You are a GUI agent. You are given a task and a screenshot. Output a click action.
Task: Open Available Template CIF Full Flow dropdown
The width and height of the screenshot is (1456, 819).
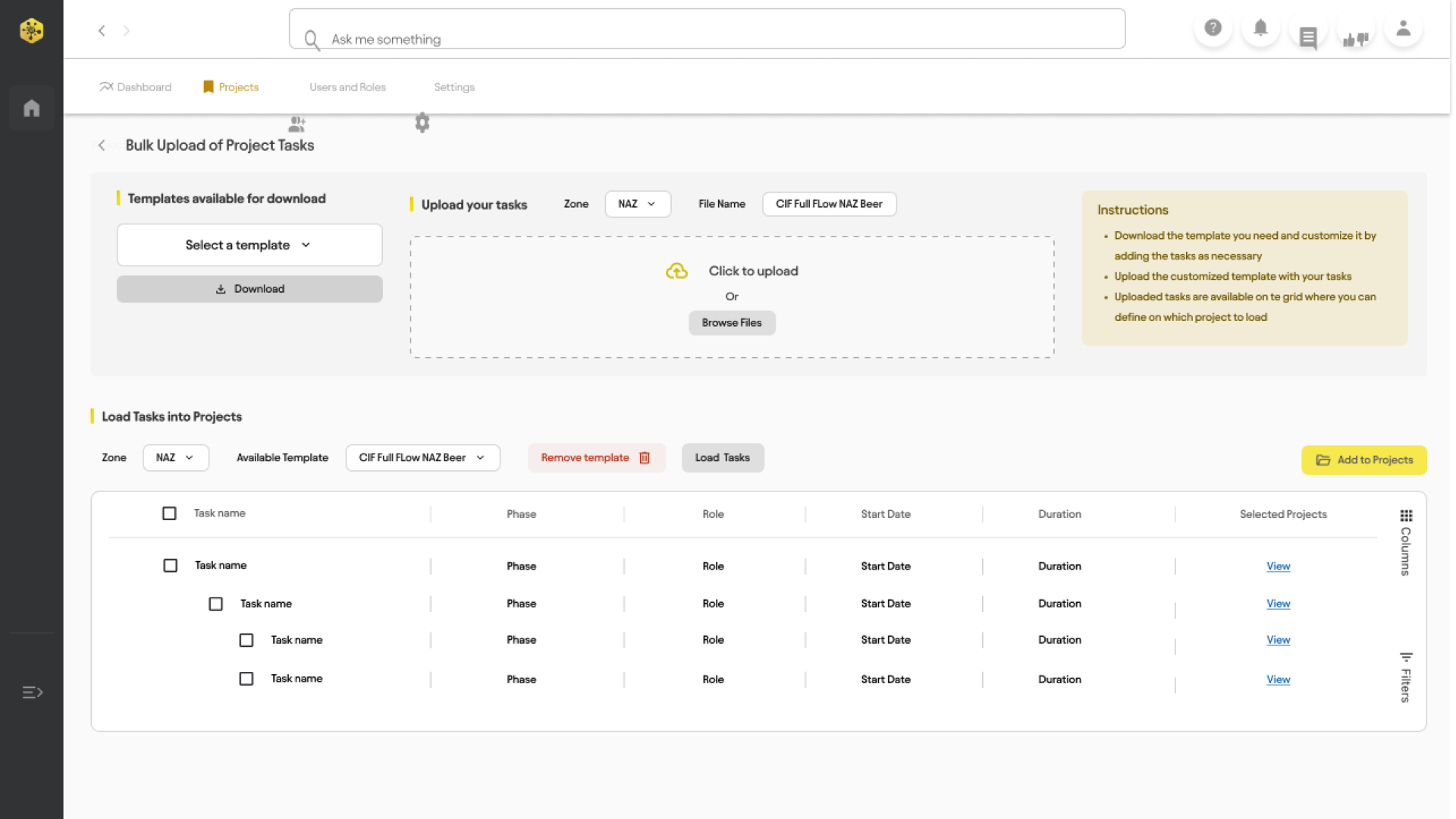423,458
